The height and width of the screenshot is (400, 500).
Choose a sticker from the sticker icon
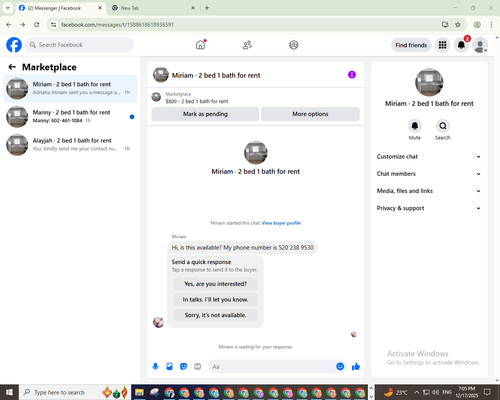(x=183, y=367)
